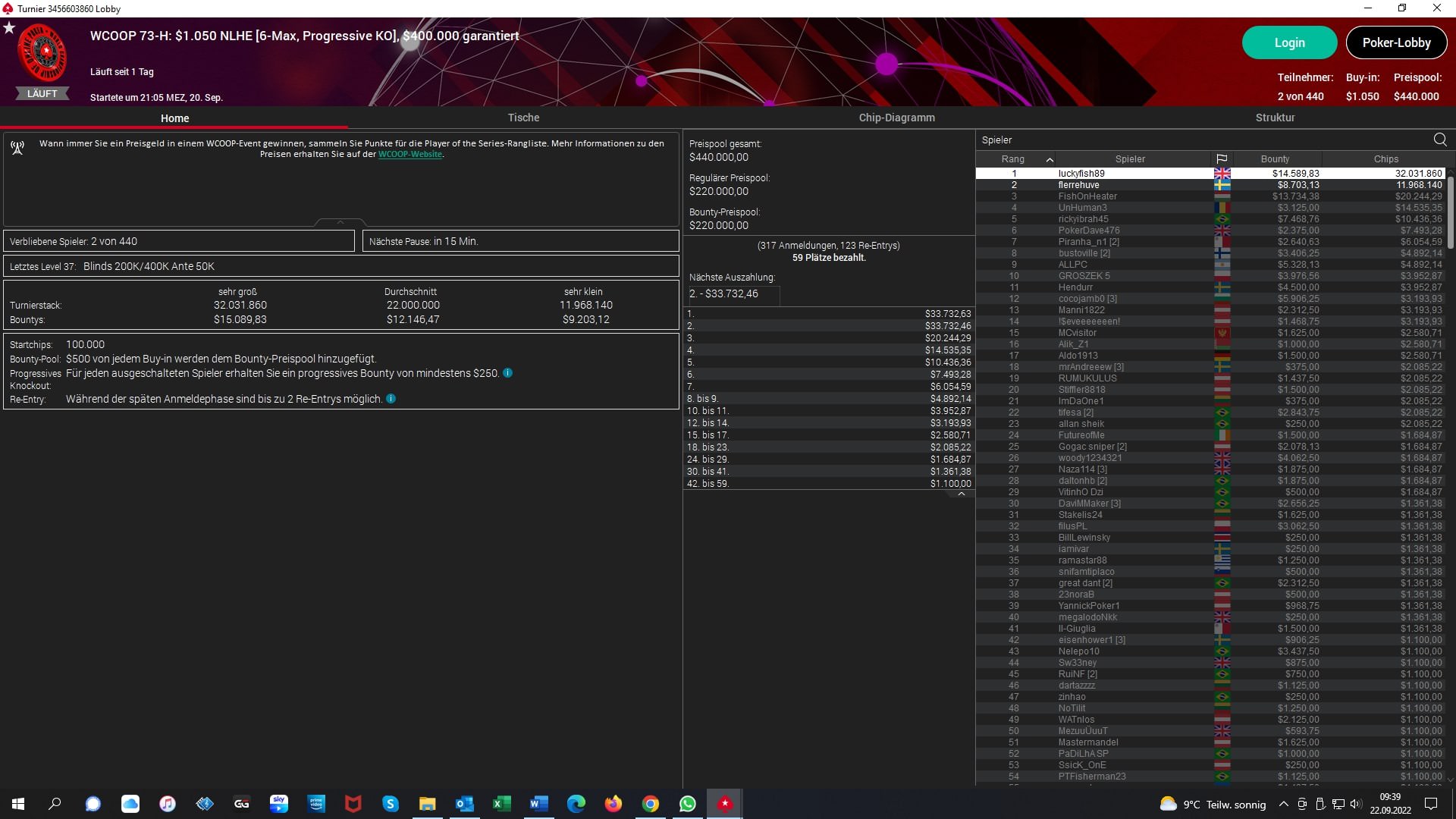Click the PokerStars taskbar icon
1456x819 pixels.
[x=725, y=804]
